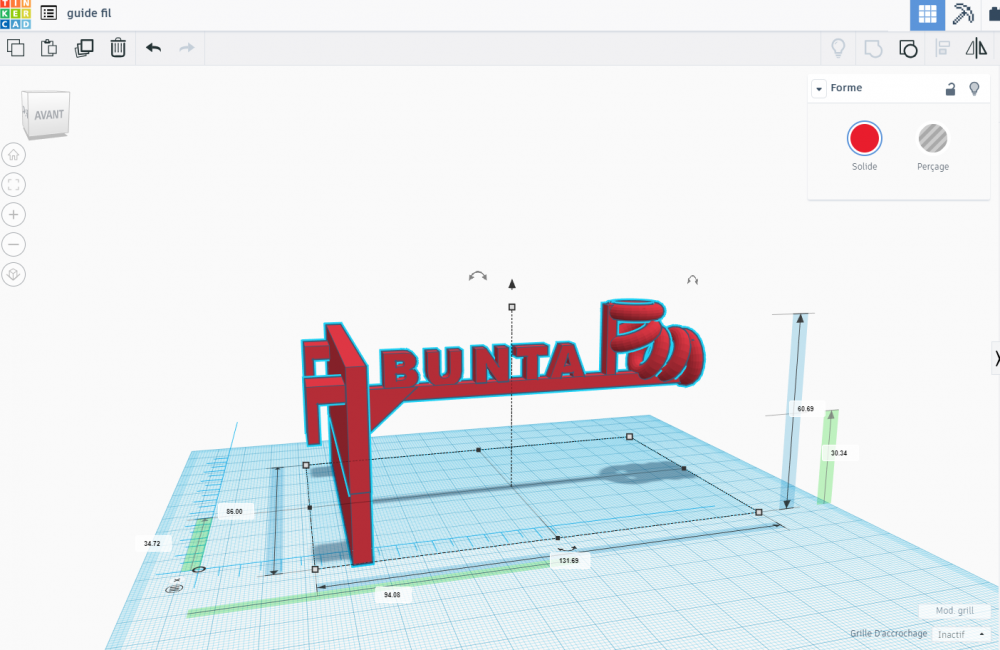Collapse the Forme panel arrow
This screenshot has height=650, width=1000.
pos(819,89)
